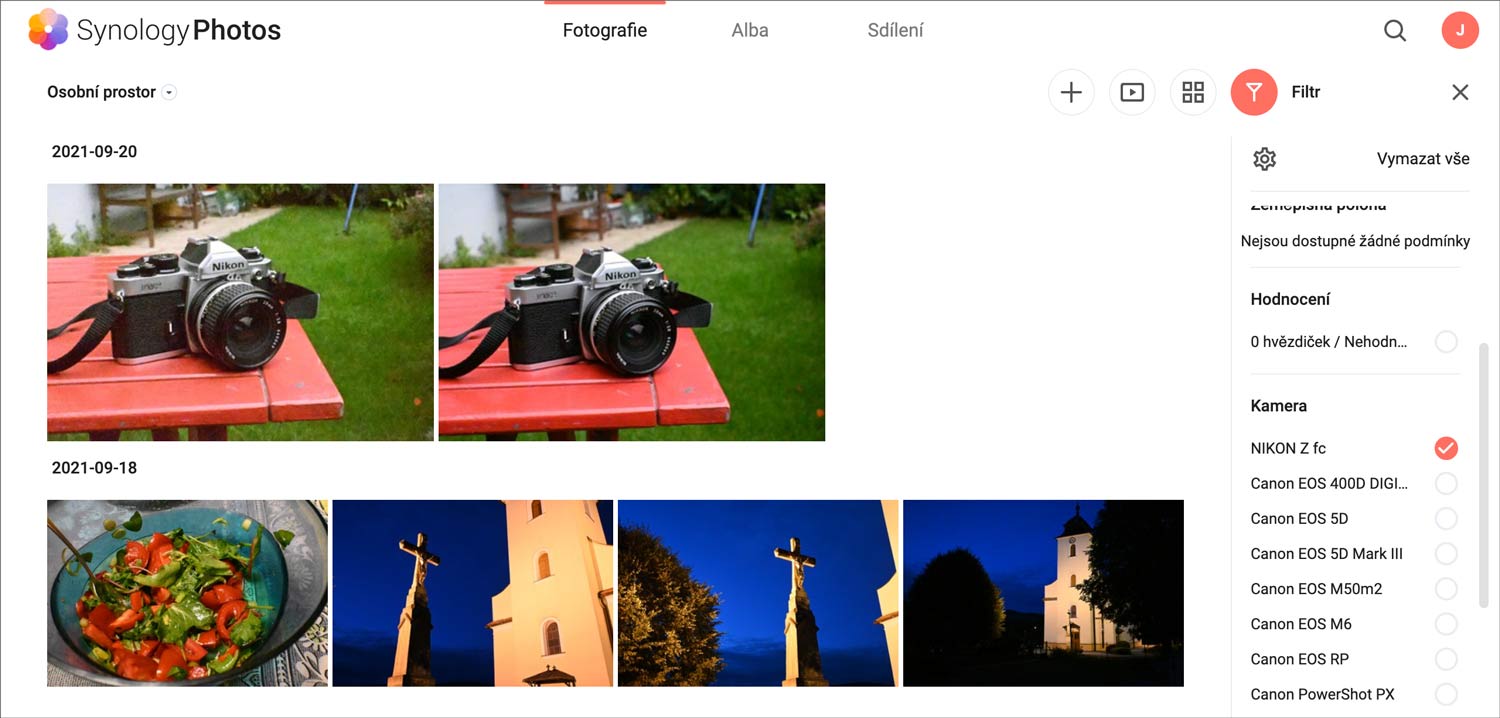This screenshot has width=1500, height=718.
Task: Start slideshow with the play icon
Action: click(x=1132, y=93)
